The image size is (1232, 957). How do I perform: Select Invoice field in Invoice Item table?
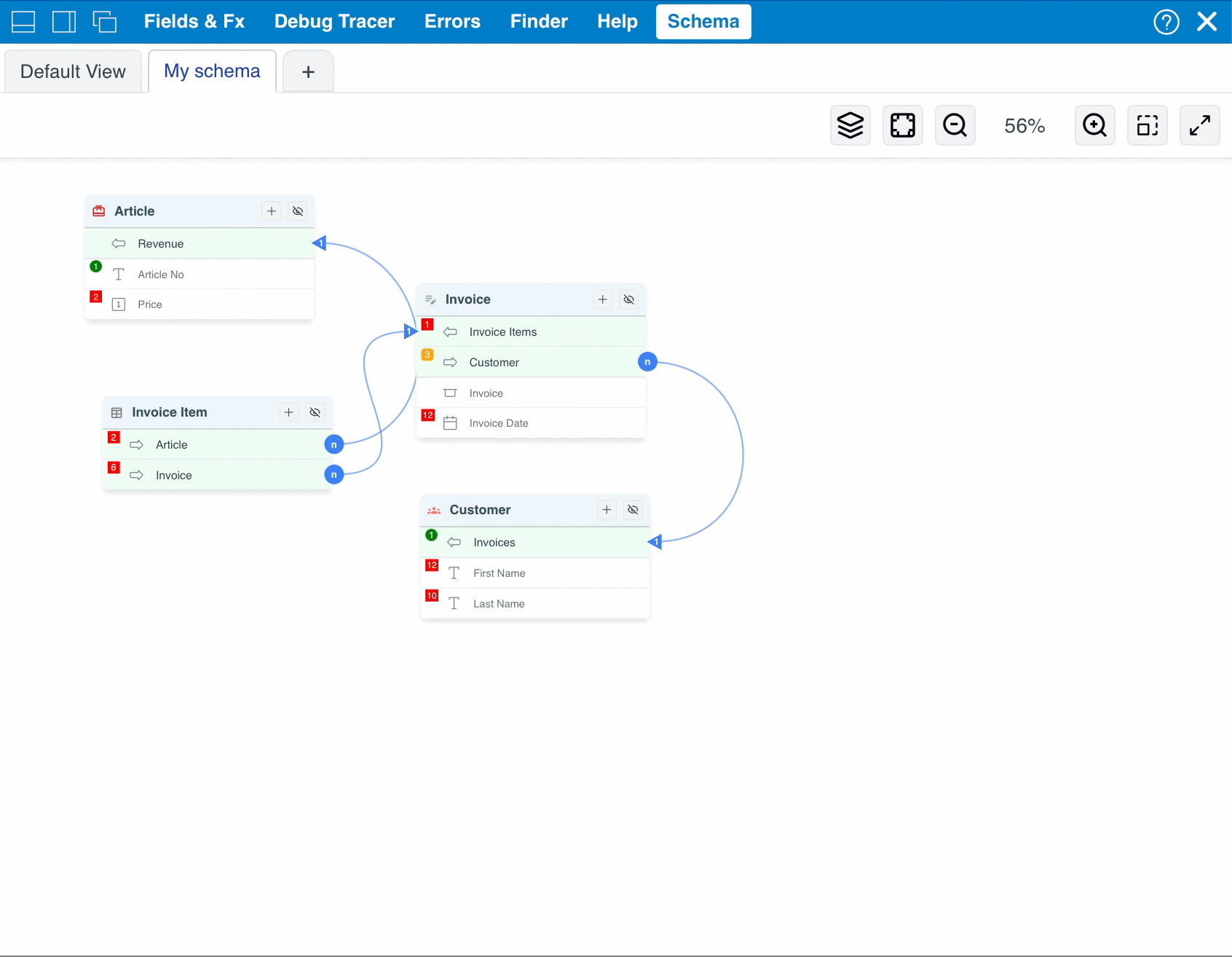[x=217, y=475]
